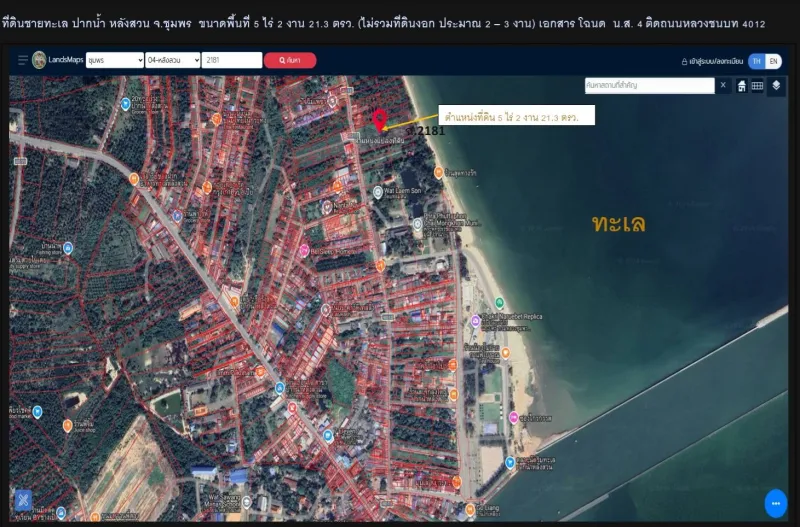Click the Go Liang restaurant marker

point(470,509)
